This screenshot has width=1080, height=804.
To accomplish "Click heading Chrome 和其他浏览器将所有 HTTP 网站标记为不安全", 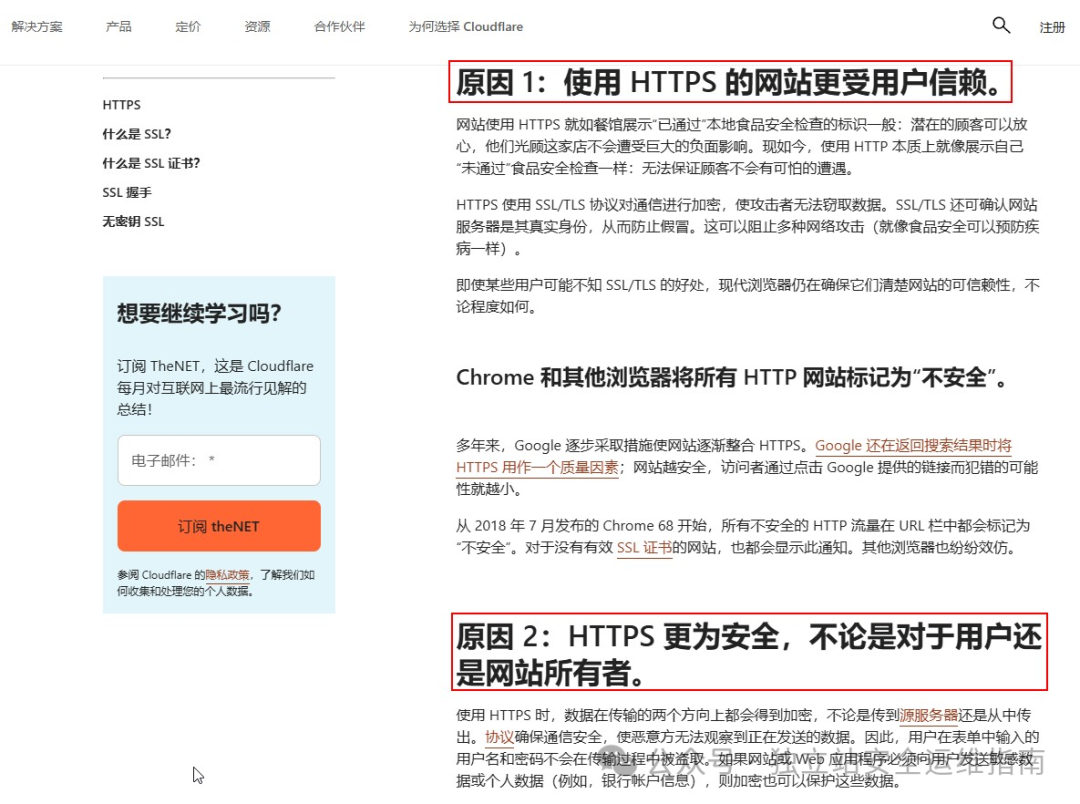I will [732, 378].
